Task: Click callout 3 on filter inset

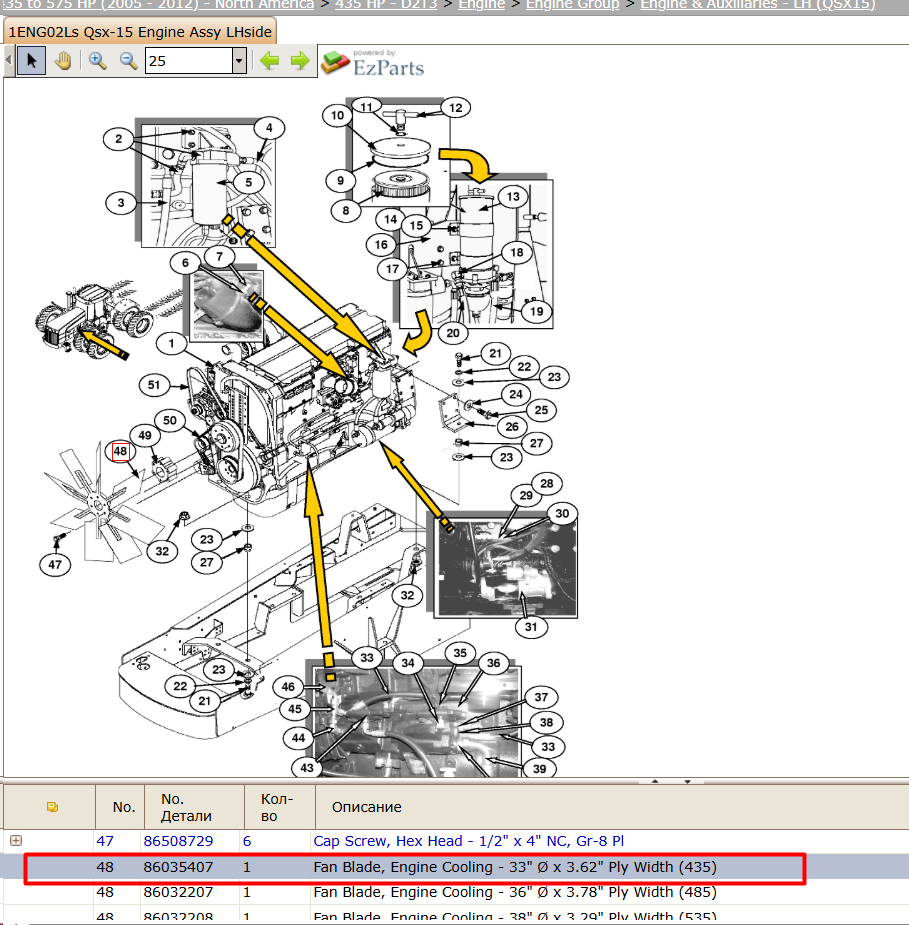Action: (120, 203)
